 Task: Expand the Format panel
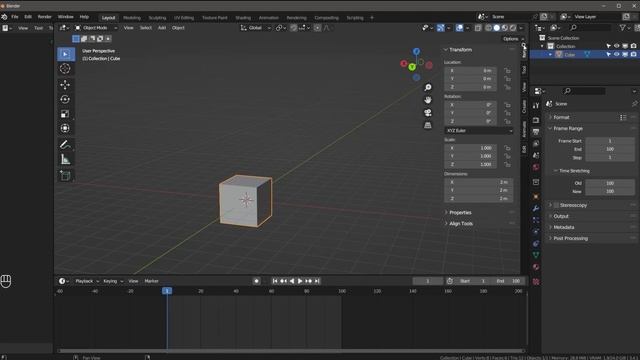pyautogui.click(x=561, y=117)
